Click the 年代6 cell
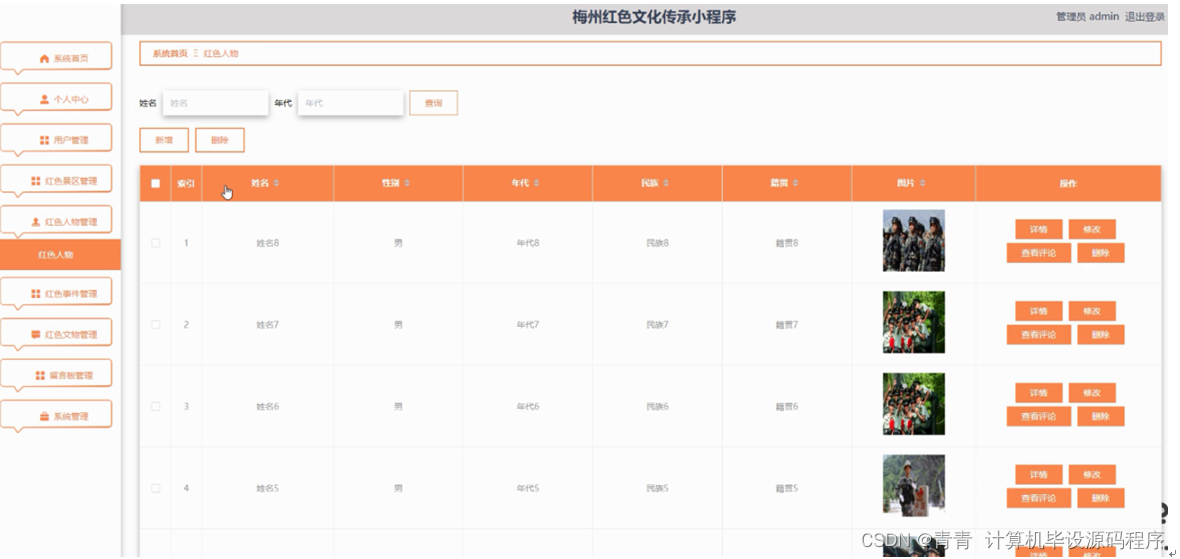1180x559 pixels. [528, 406]
